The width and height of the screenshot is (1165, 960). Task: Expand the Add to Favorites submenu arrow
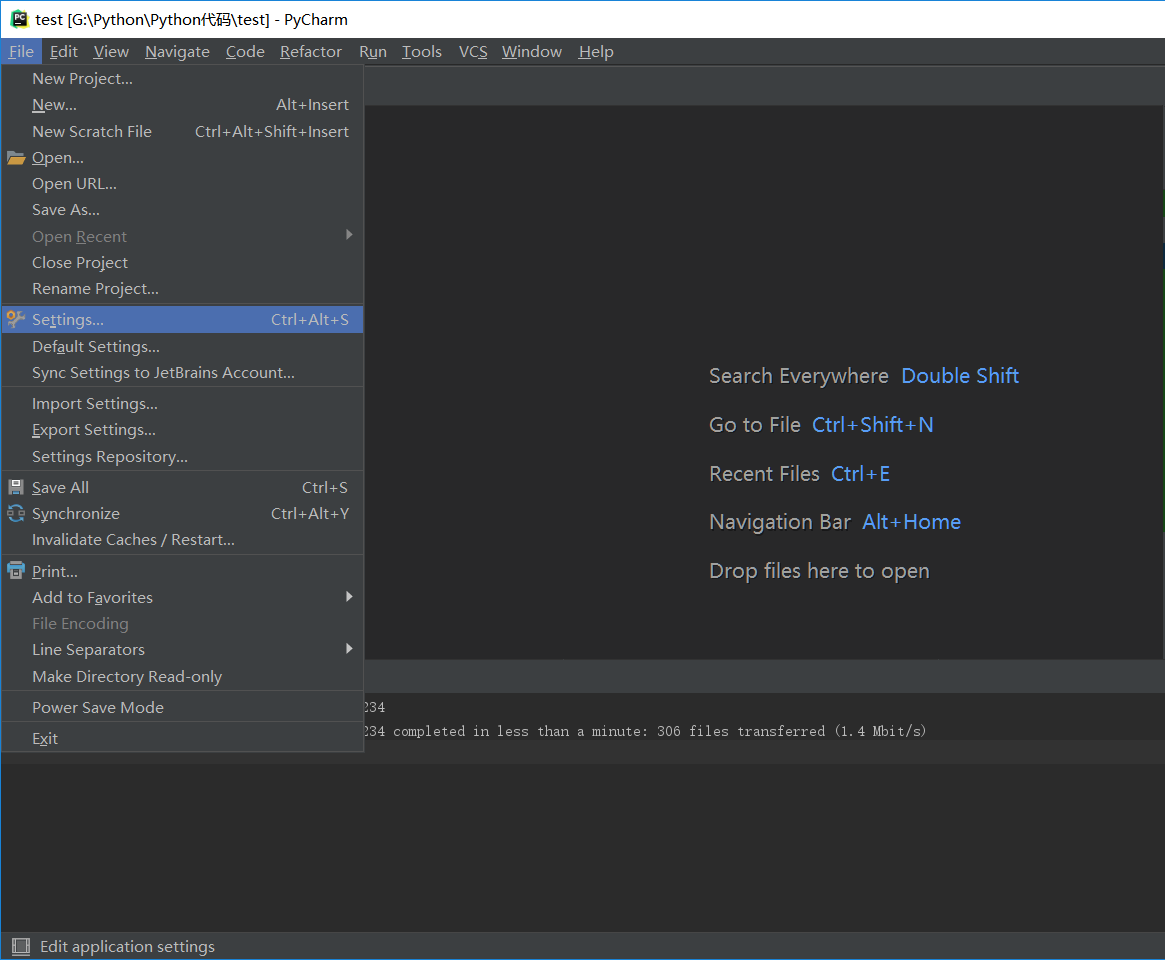point(349,597)
